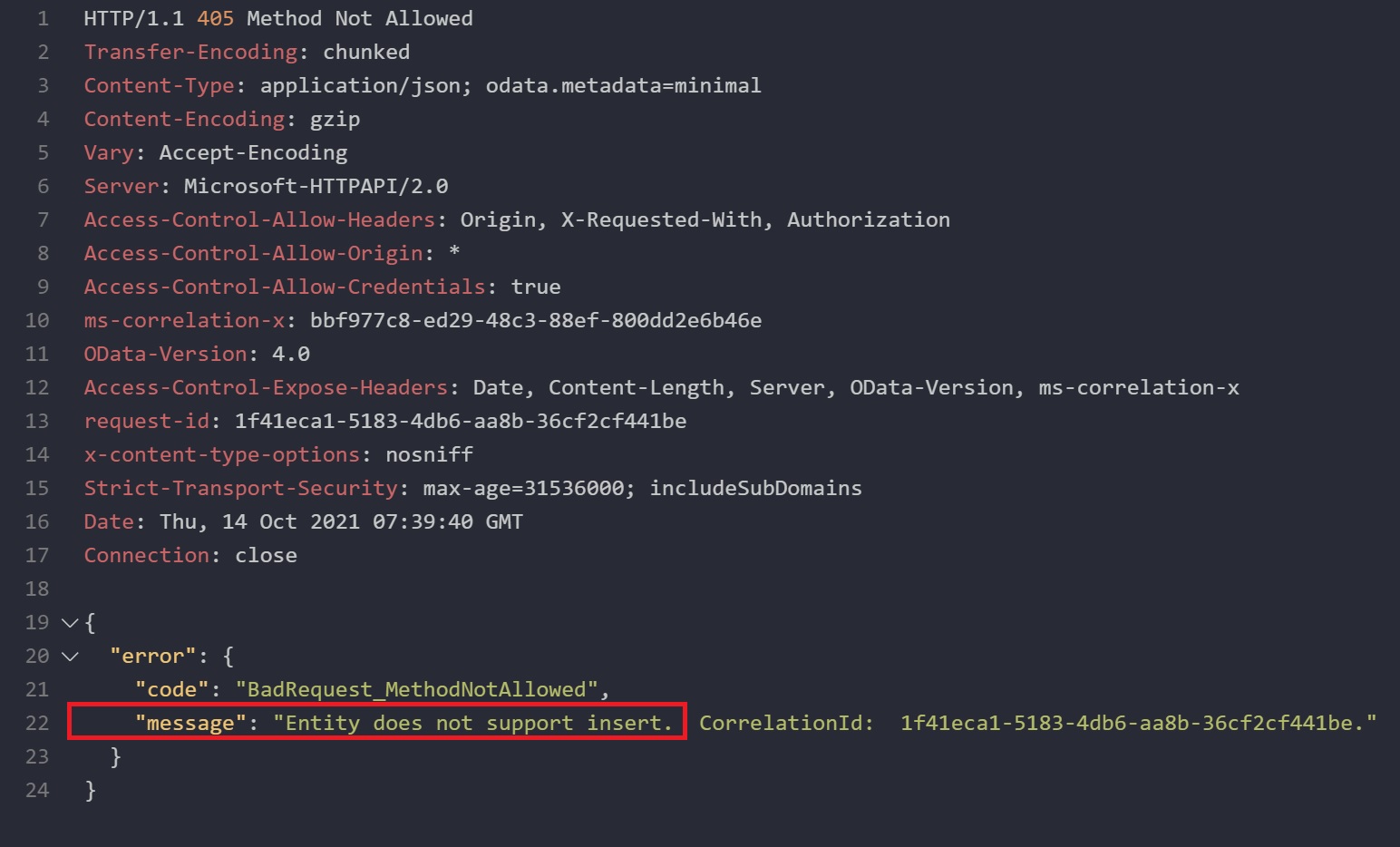Image resolution: width=1400 pixels, height=847 pixels.
Task: Click the "Entity does not support insert." message
Action: tap(472, 724)
